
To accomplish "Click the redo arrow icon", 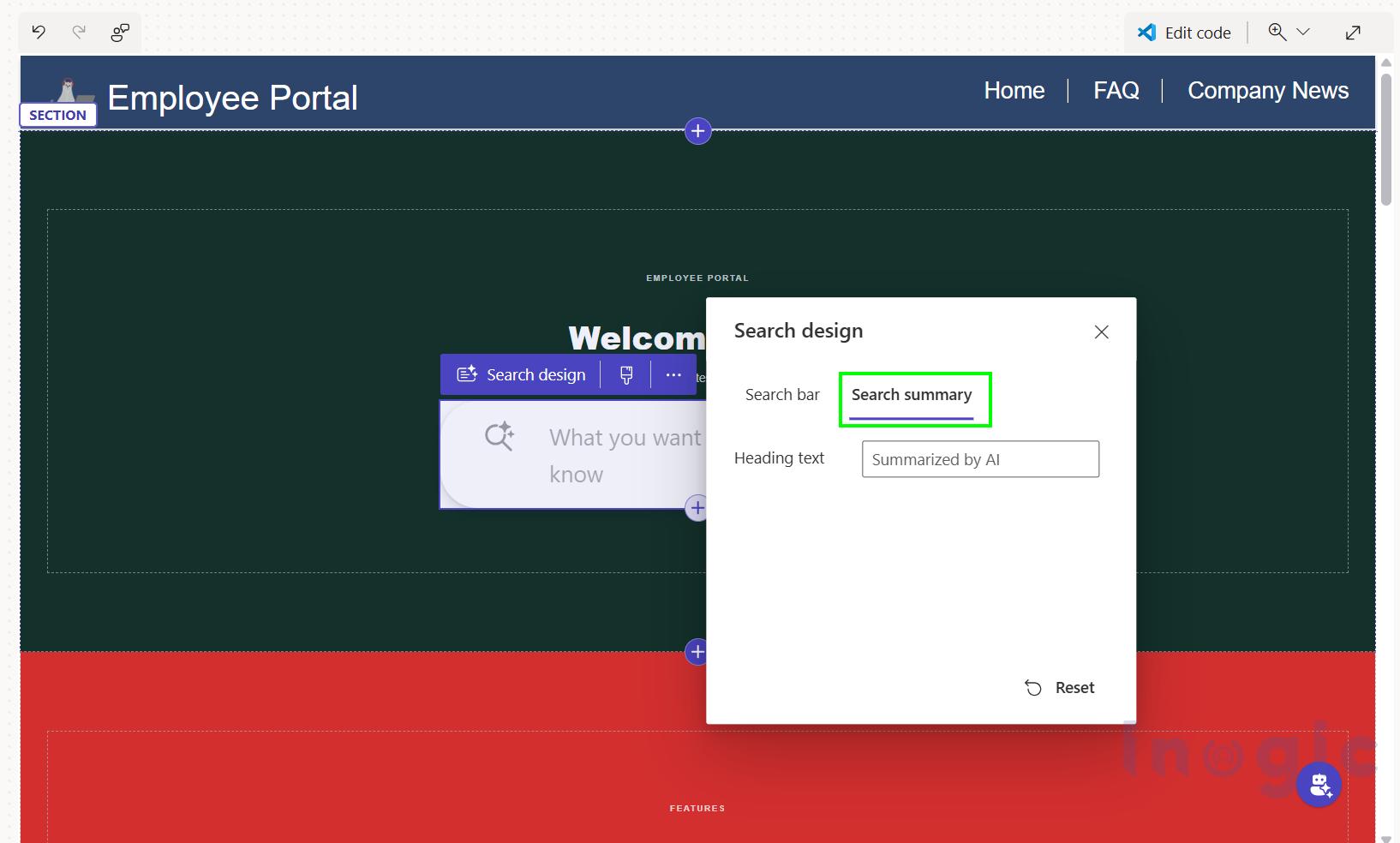I will [x=79, y=33].
